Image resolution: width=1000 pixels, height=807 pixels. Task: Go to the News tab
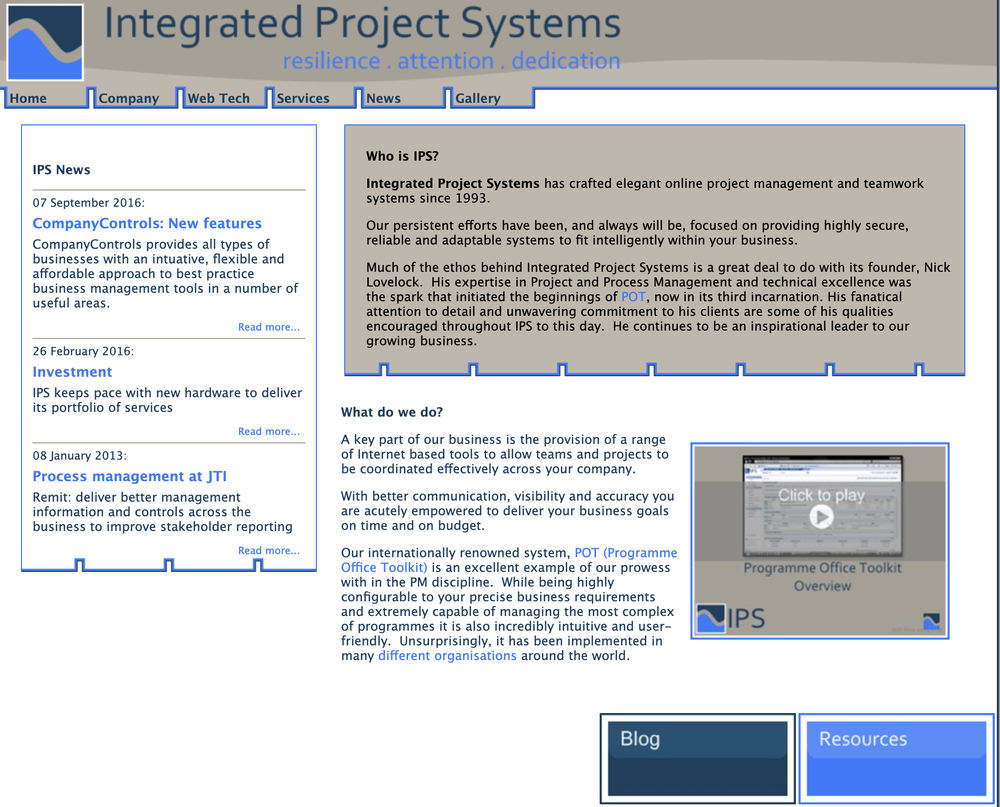403,98
